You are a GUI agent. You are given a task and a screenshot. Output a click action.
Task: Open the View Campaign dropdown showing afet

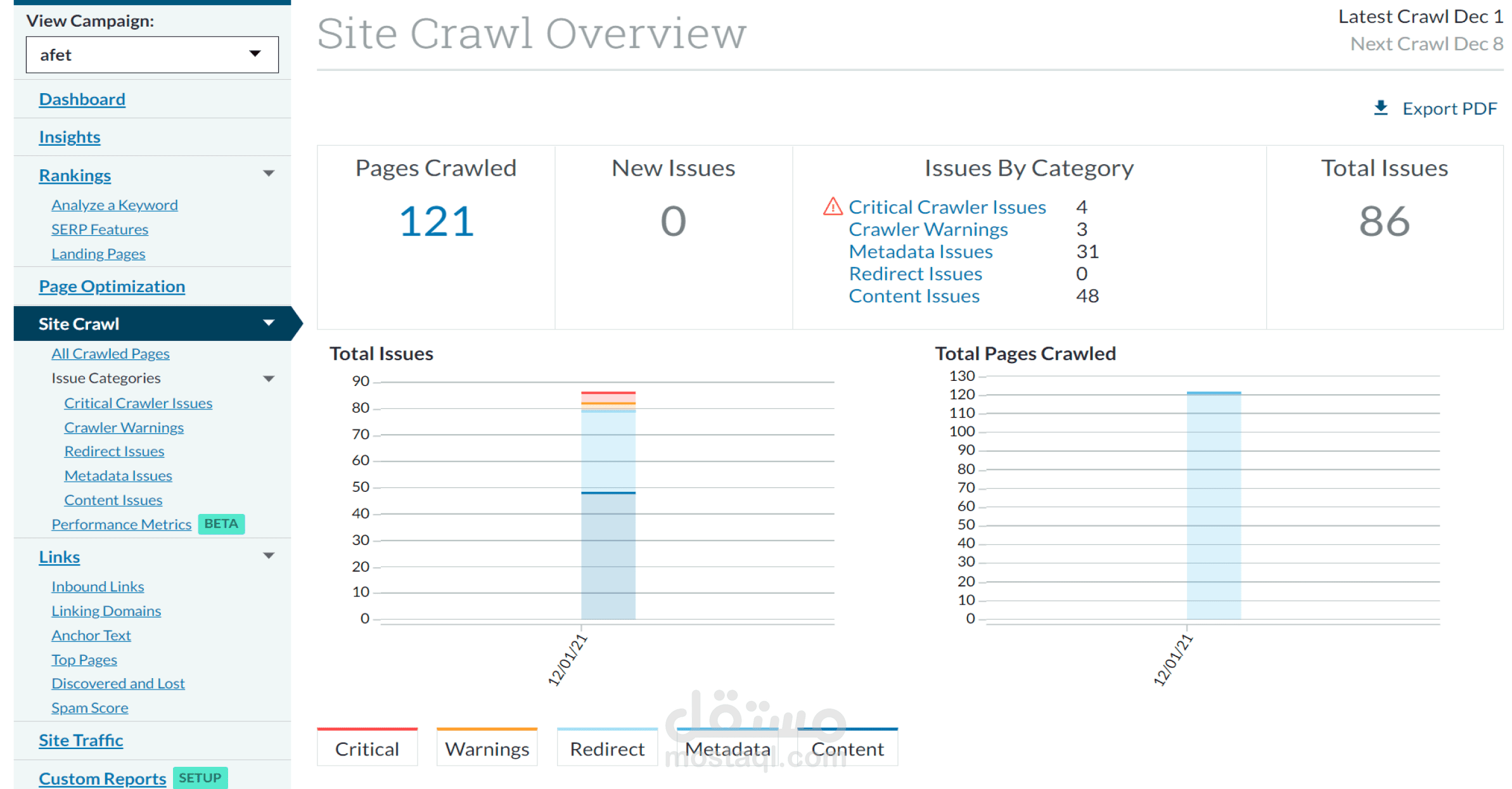pyautogui.click(x=152, y=55)
